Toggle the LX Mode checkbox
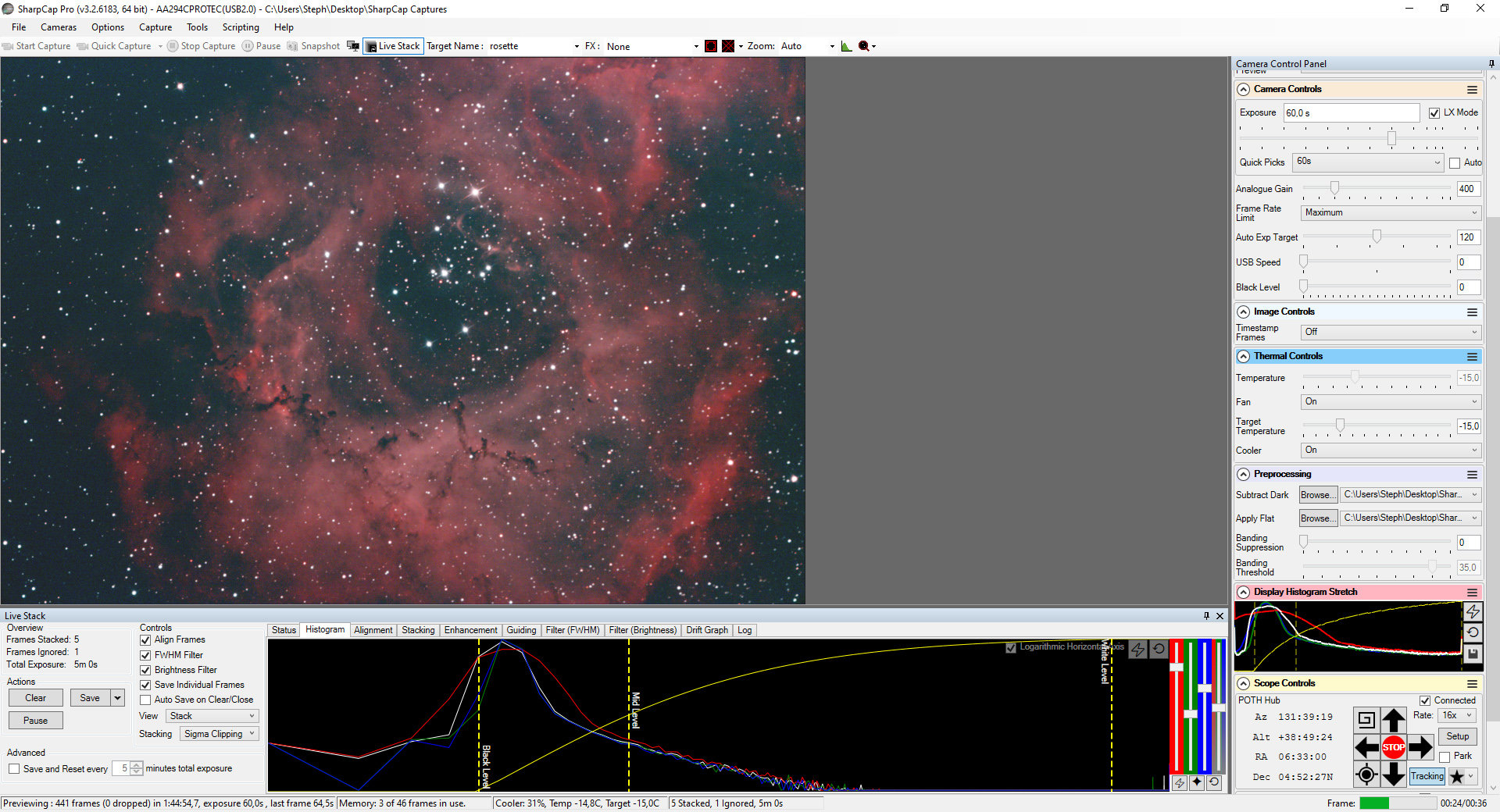Screen dimensions: 1500x812 pyautogui.click(x=1434, y=112)
